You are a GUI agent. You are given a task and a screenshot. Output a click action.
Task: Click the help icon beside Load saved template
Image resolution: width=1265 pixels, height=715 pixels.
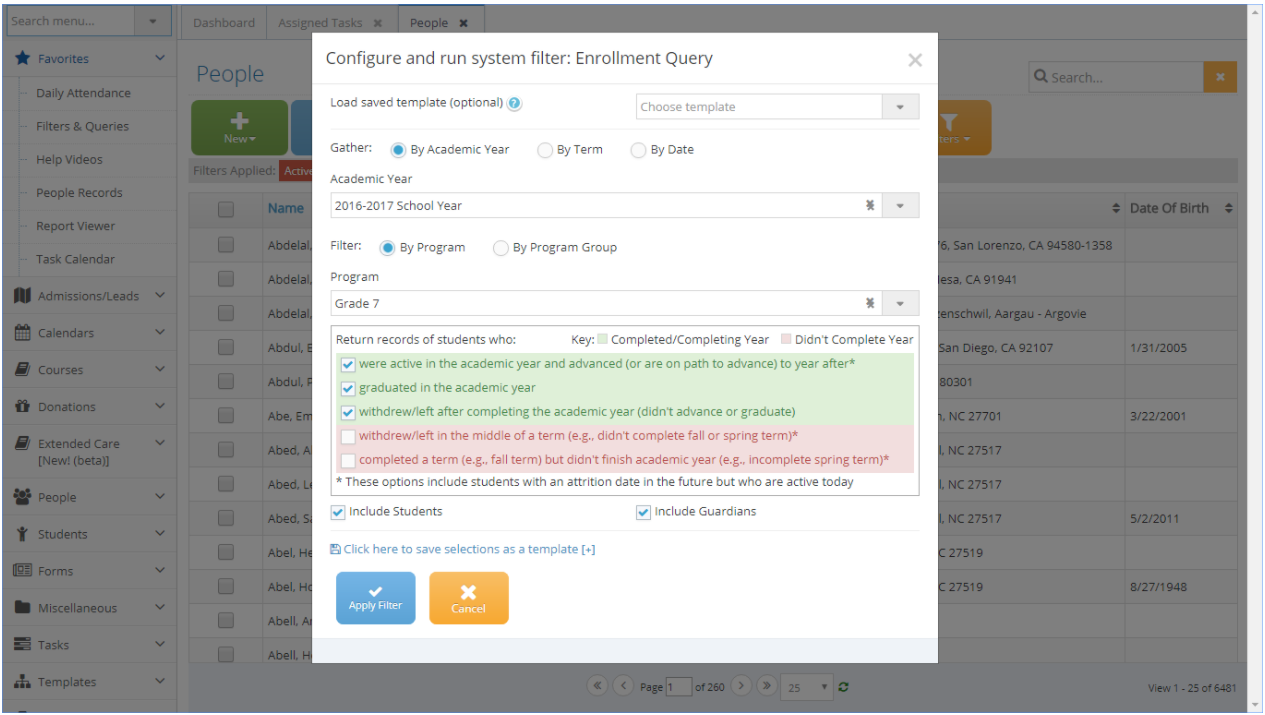pyautogui.click(x=515, y=103)
